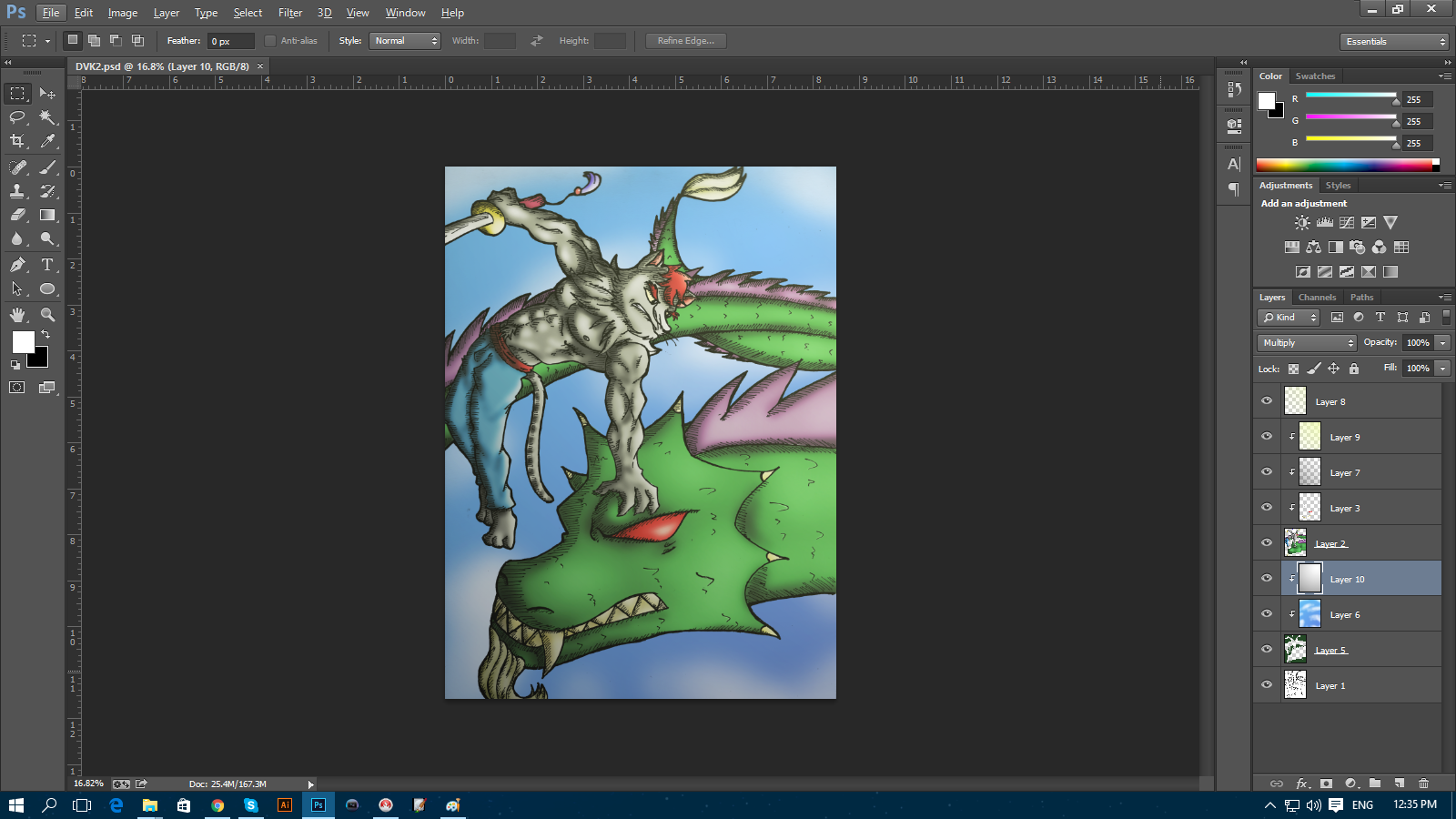Select the Hand tool
The image size is (1456, 819).
pos(17,315)
